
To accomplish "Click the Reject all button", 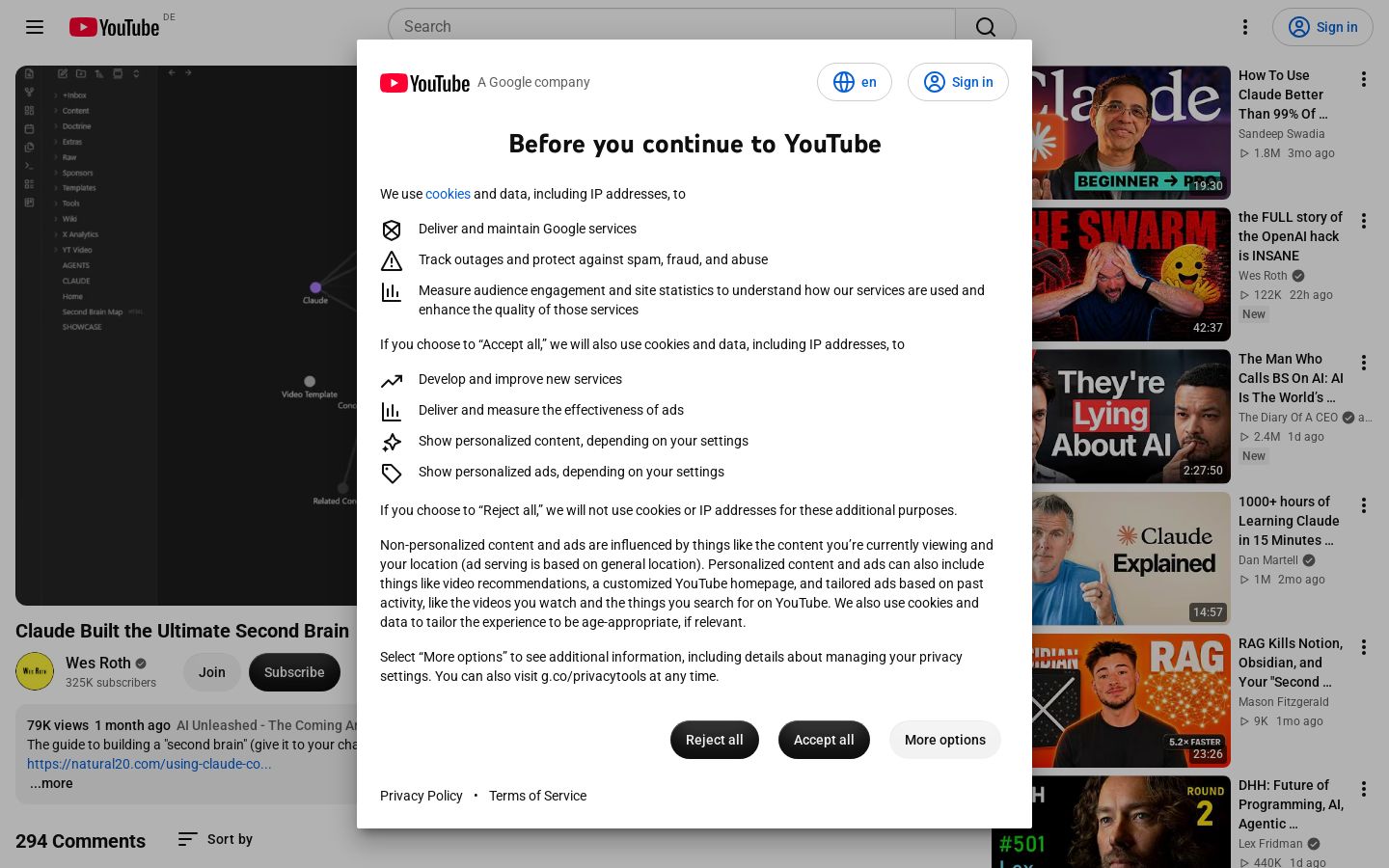I will coord(715,740).
